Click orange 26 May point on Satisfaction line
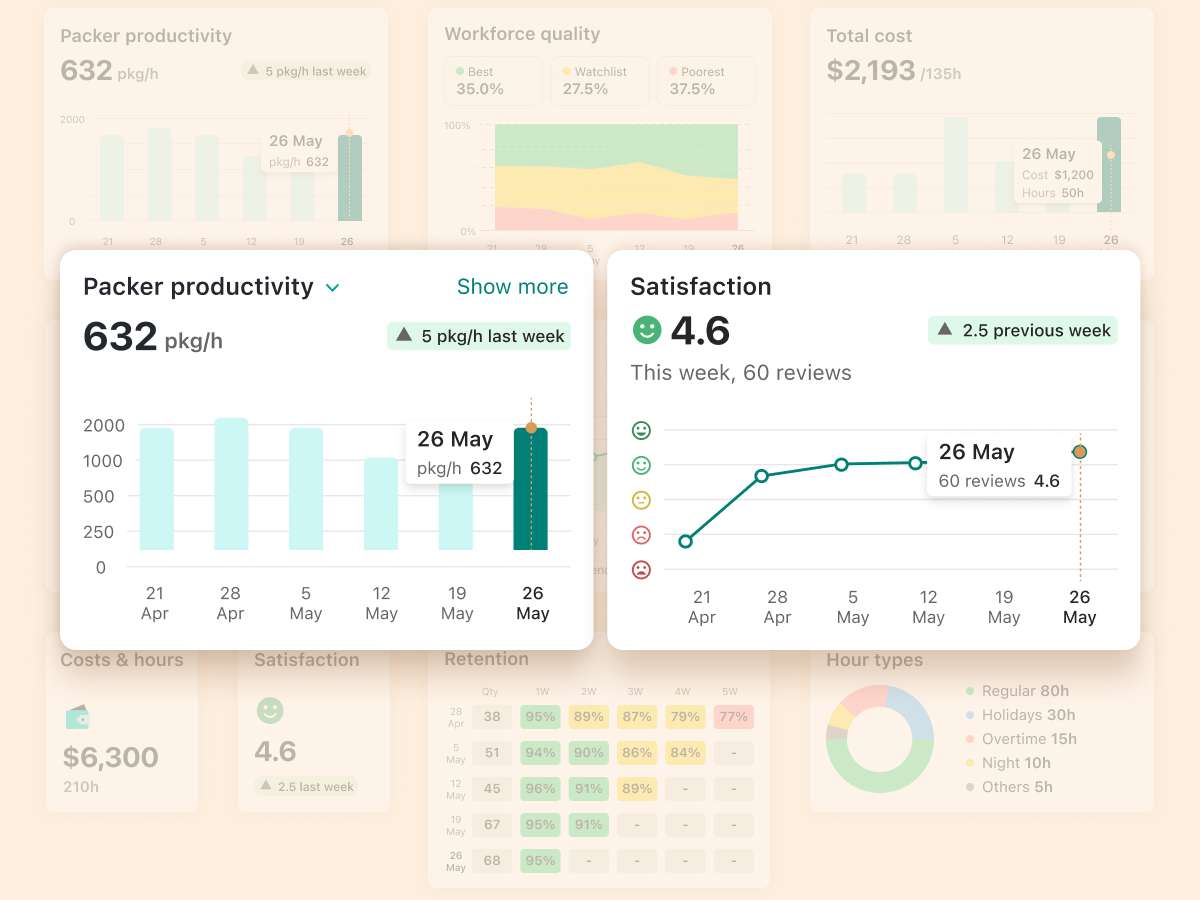This screenshot has width=1200, height=900. point(1080,452)
